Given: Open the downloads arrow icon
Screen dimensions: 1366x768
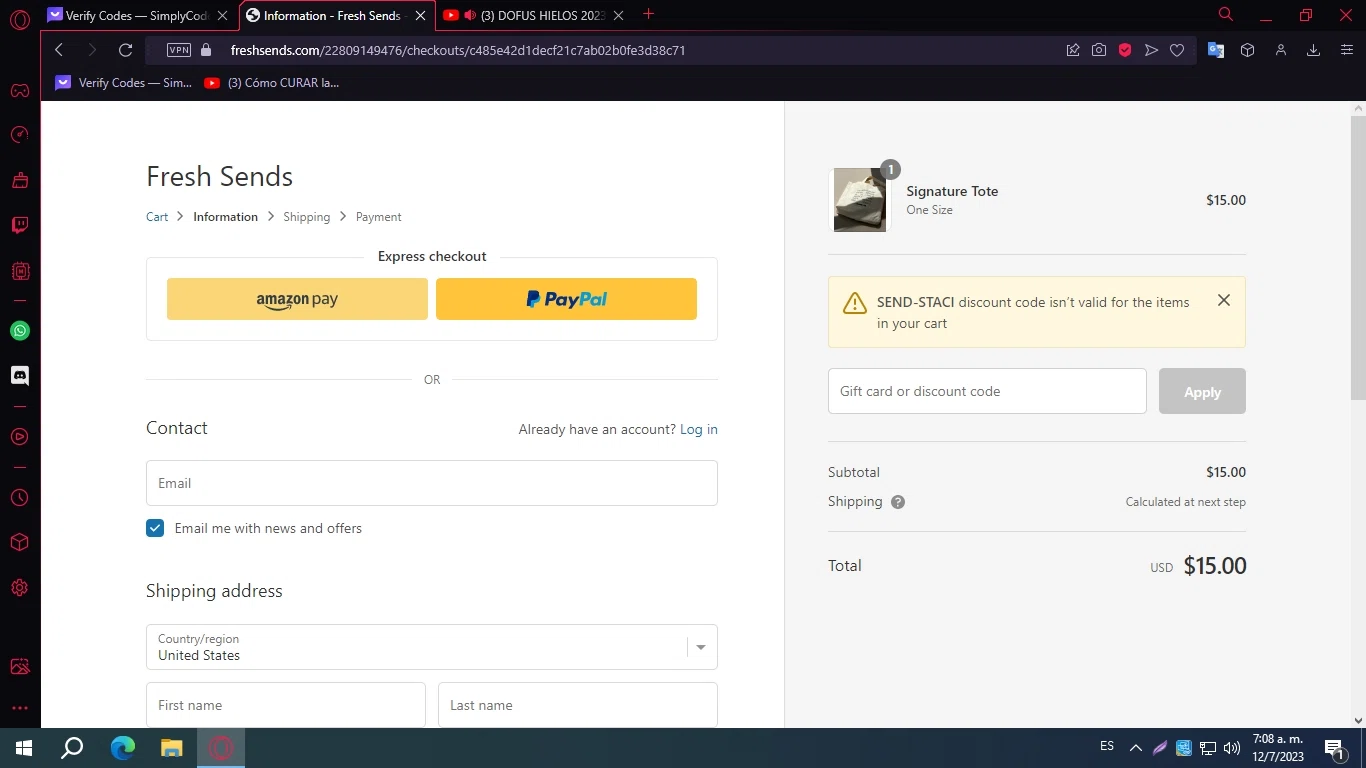Looking at the screenshot, I should [x=1313, y=50].
